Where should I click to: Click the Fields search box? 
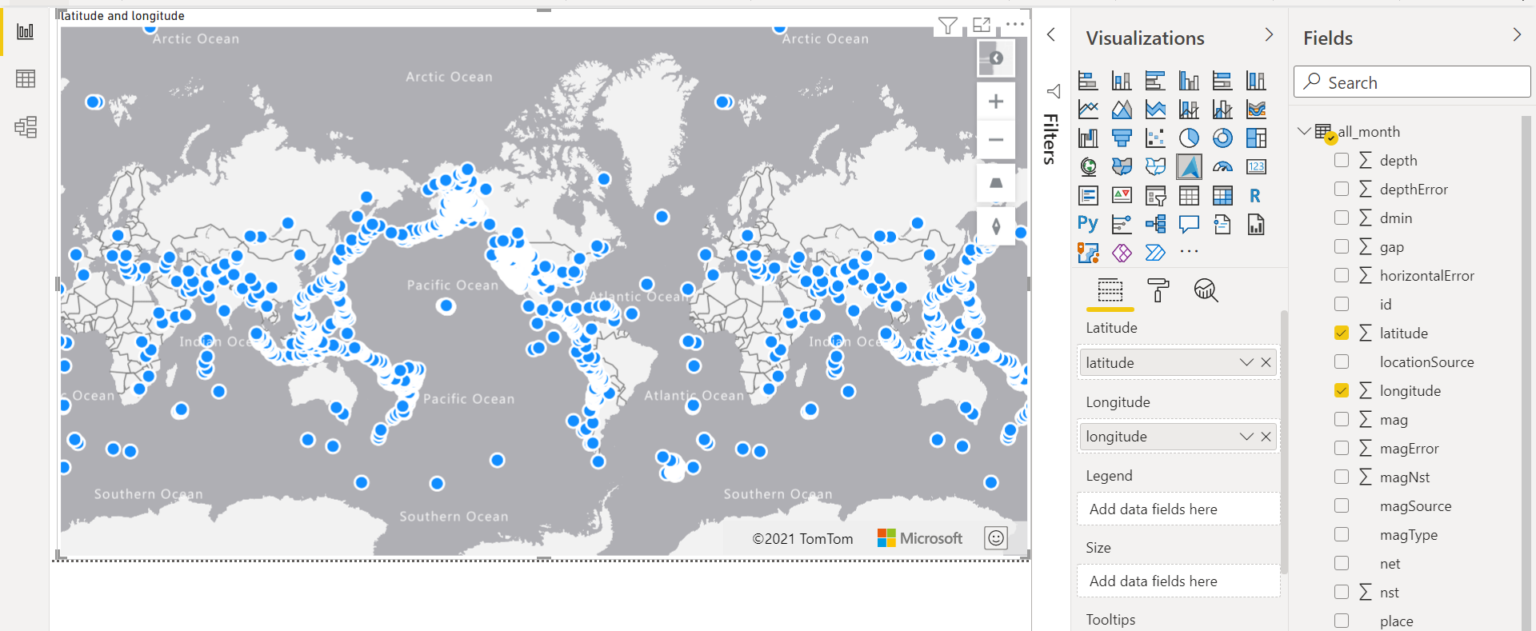click(1410, 81)
